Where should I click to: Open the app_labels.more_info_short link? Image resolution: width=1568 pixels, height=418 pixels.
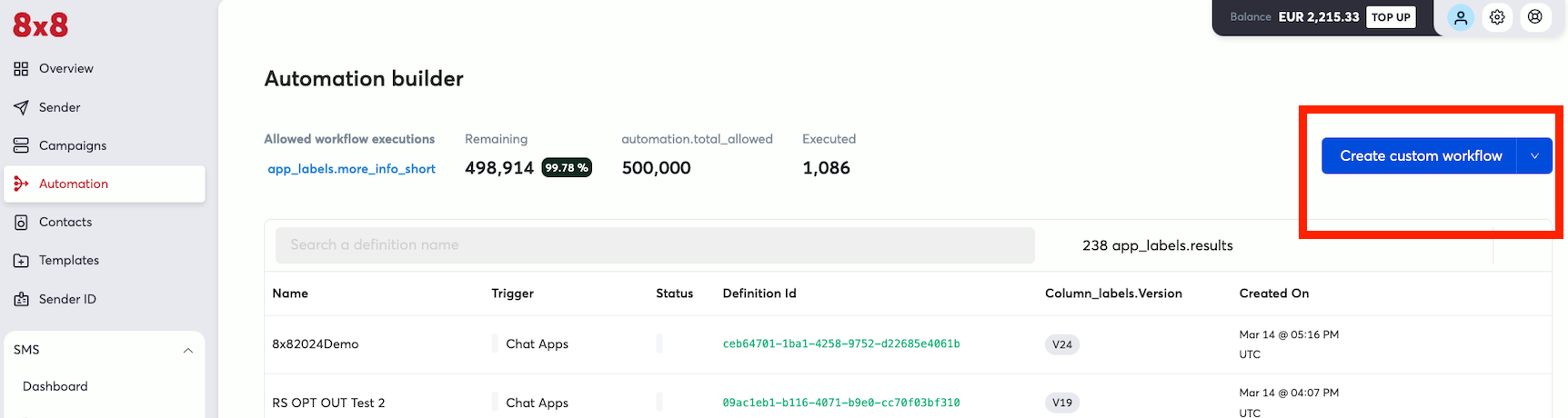pos(351,169)
